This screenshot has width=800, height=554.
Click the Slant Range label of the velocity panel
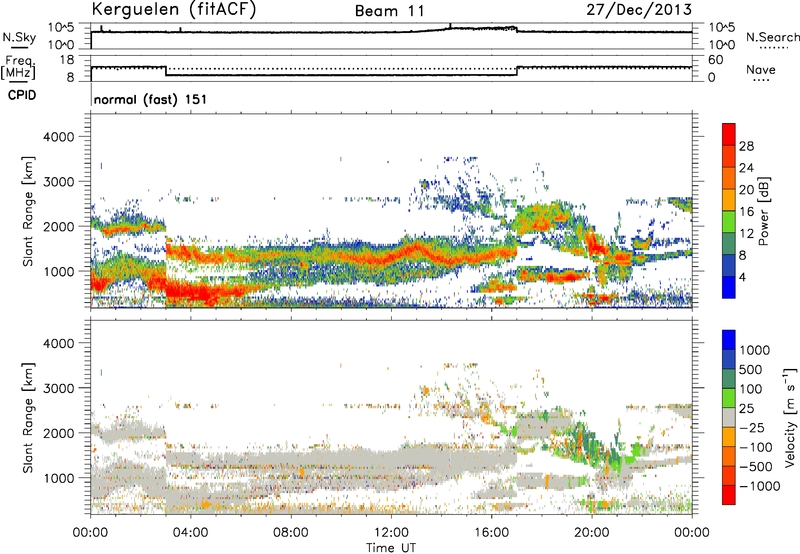[x=28, y=418]
